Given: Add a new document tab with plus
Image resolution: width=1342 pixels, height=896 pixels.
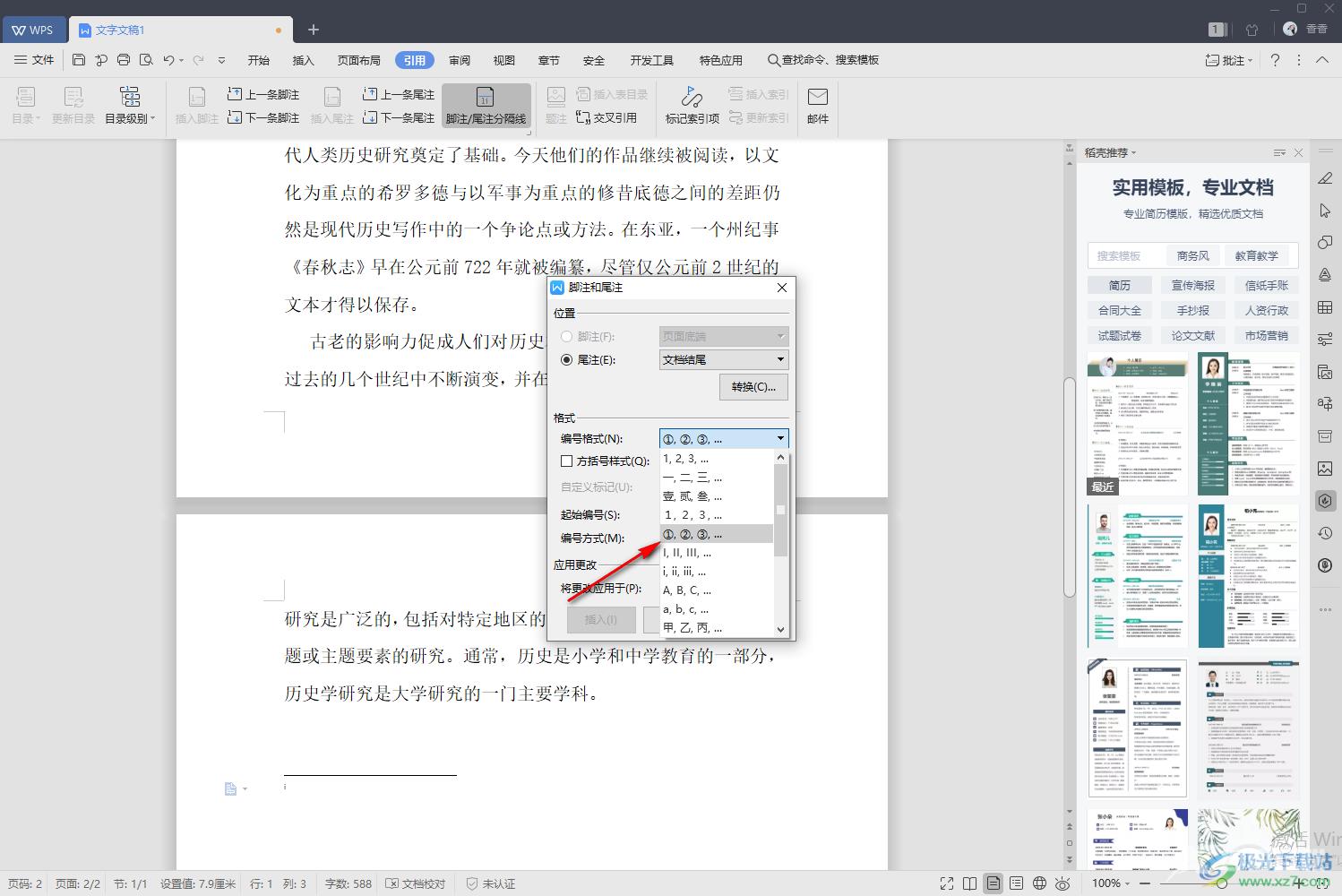Looking at the screenshot, I should pyautogui.click(x=314, y=30).
